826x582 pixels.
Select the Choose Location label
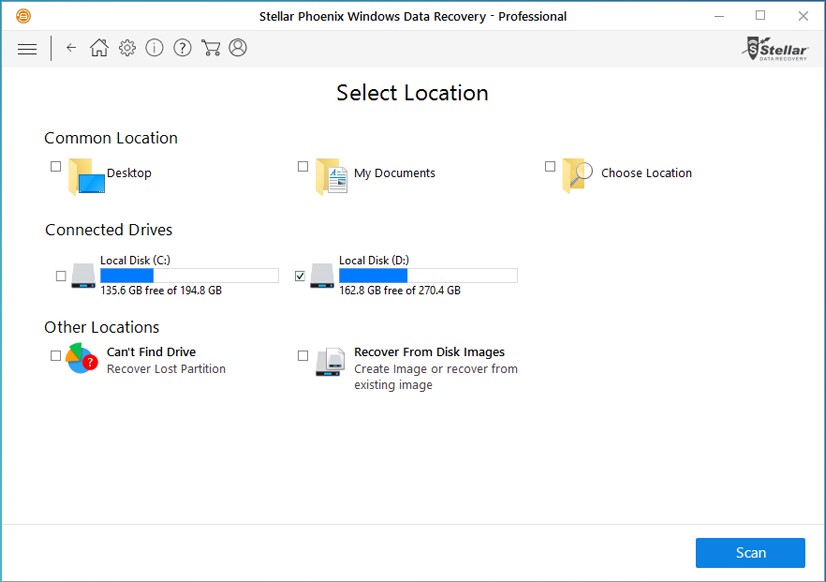(x=646, y=173)
